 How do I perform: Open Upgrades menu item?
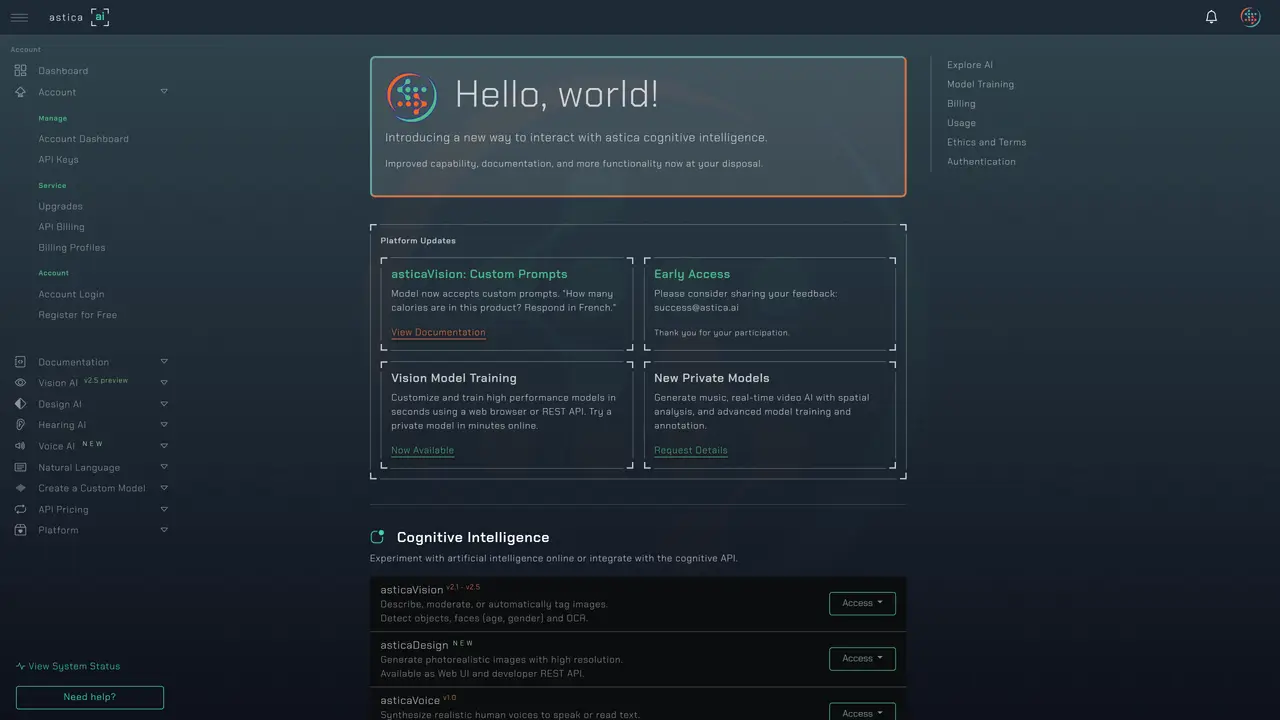[60, 206]
